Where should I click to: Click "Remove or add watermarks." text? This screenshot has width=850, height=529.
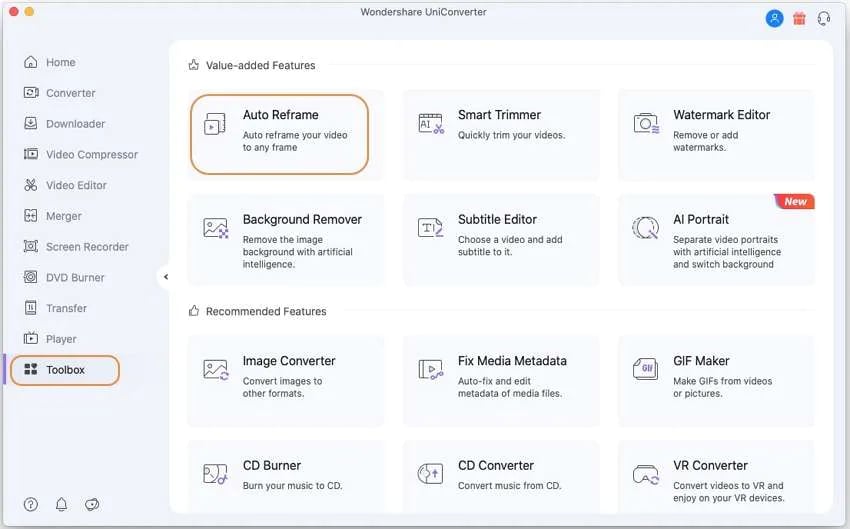pos(705,141)
